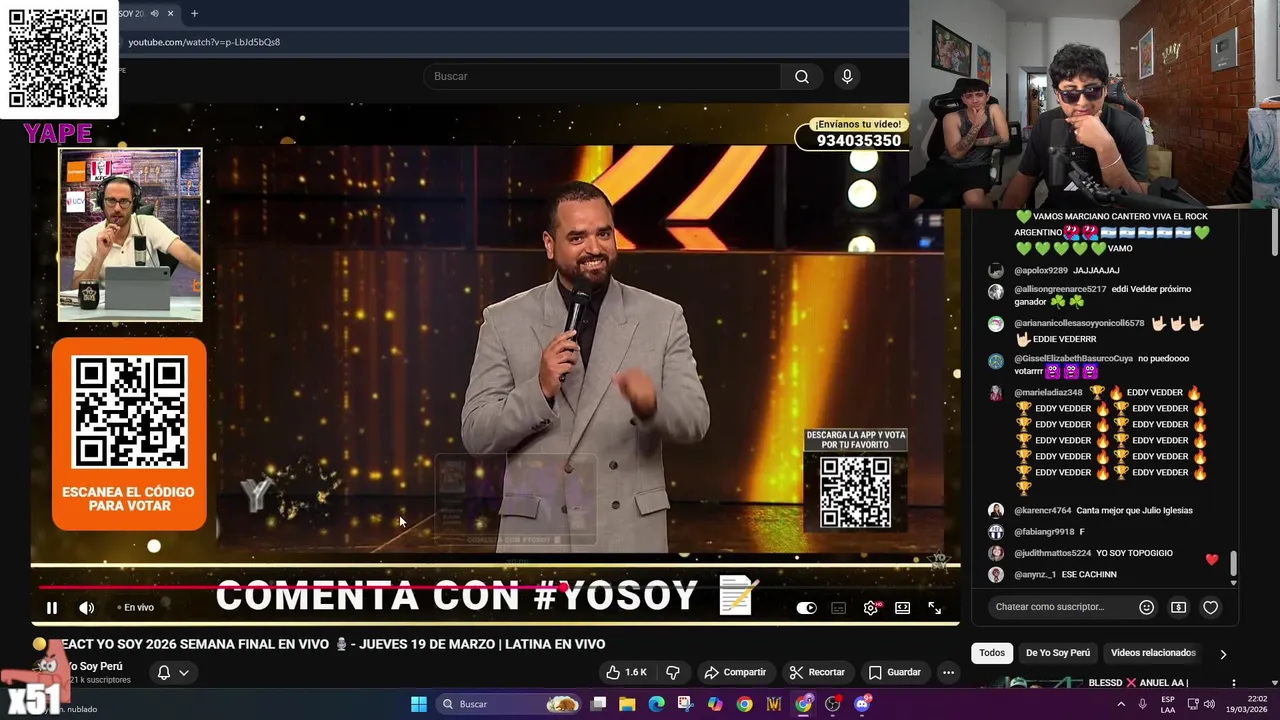The image size is (1280, 720).
Task: Launch Microsoft Edge from taskbar
Action: [x=656, y=704]
